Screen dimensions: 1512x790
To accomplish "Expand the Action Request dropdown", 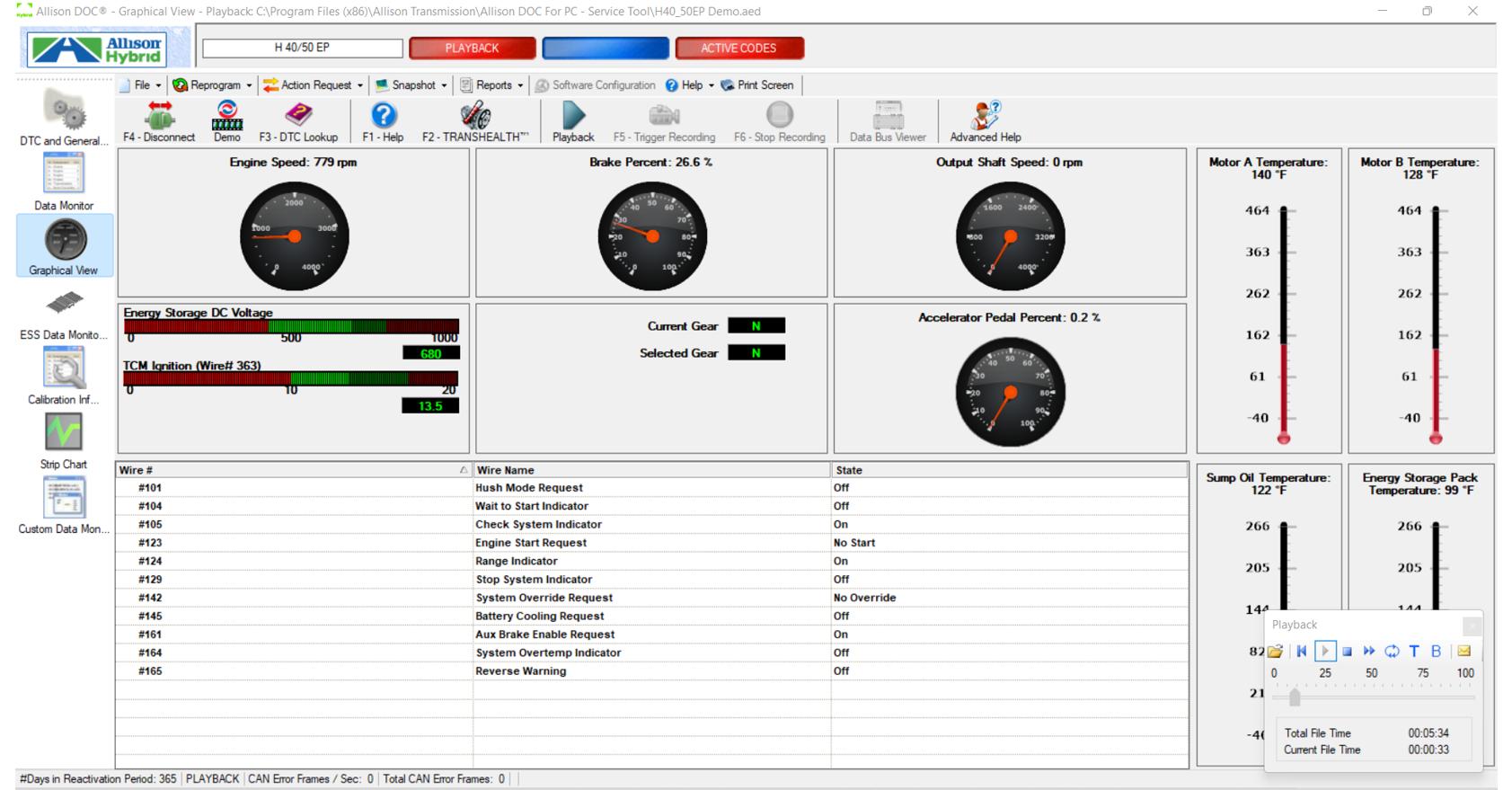I will coord(313,85).
